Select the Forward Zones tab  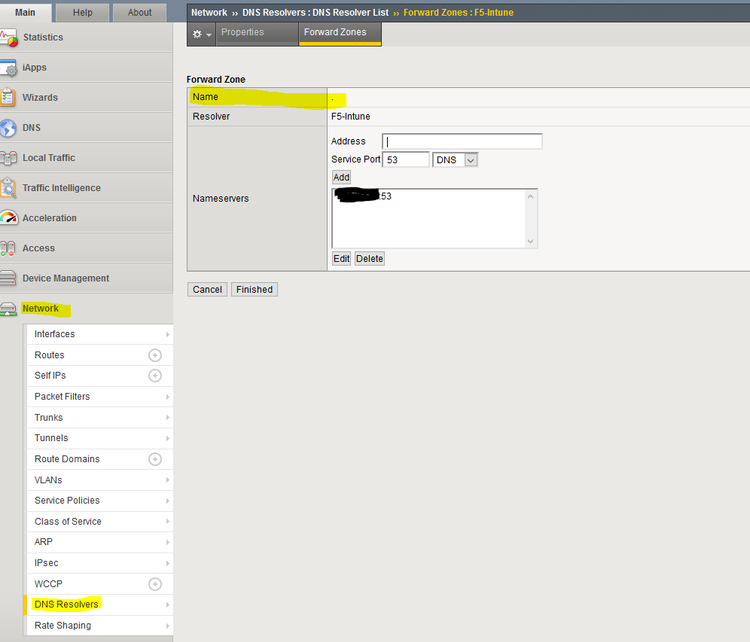coord(340,32)
